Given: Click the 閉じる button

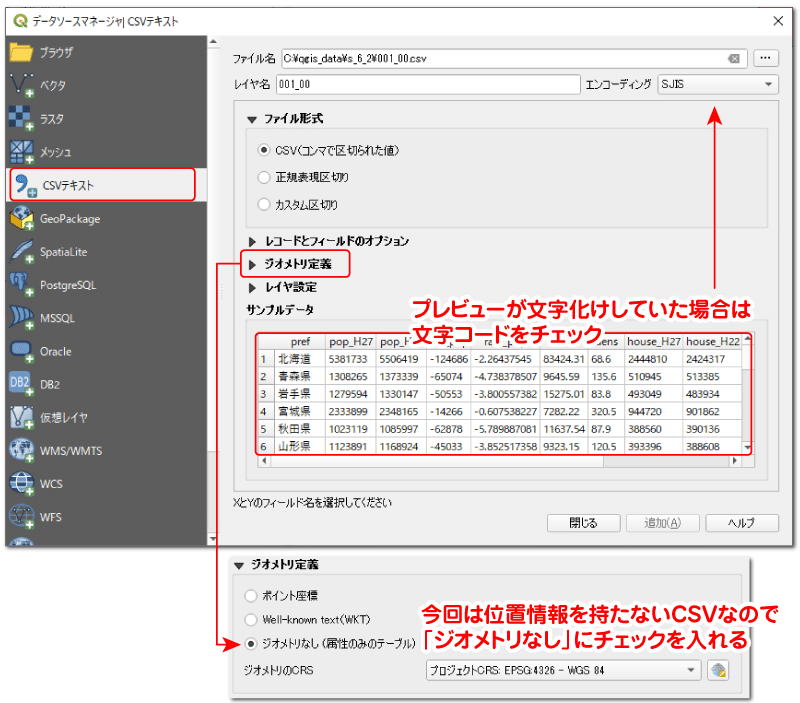Looking at the screenshot, I should [583, 523].
